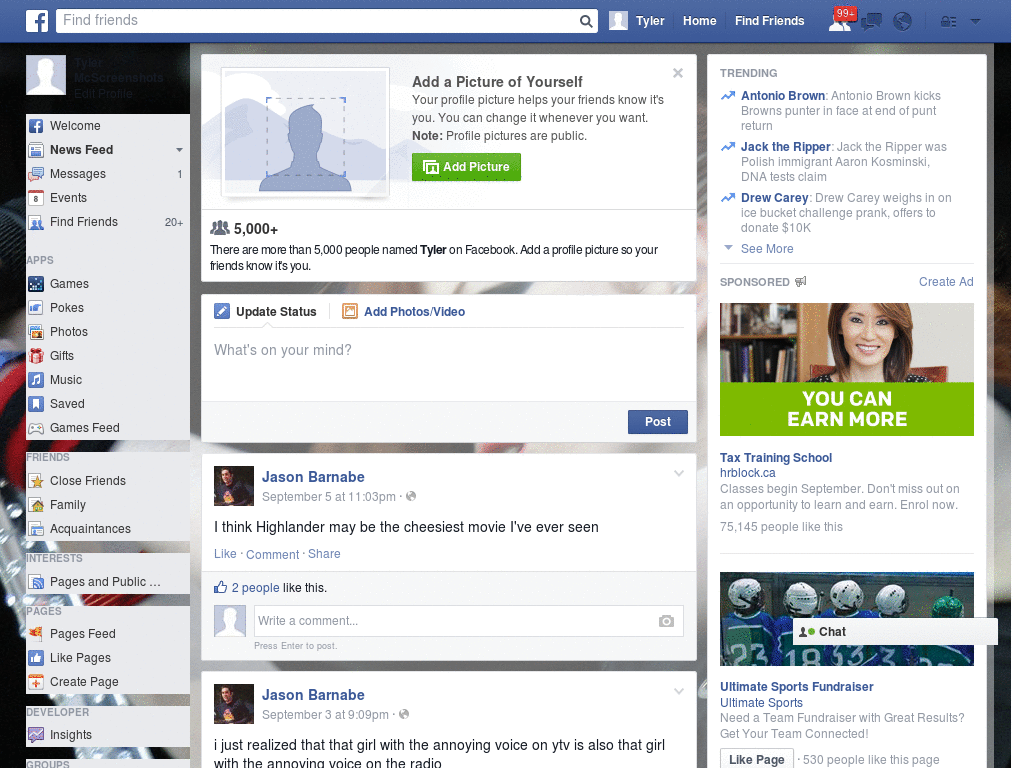Click the Pages Feed icon

(36, 633)
